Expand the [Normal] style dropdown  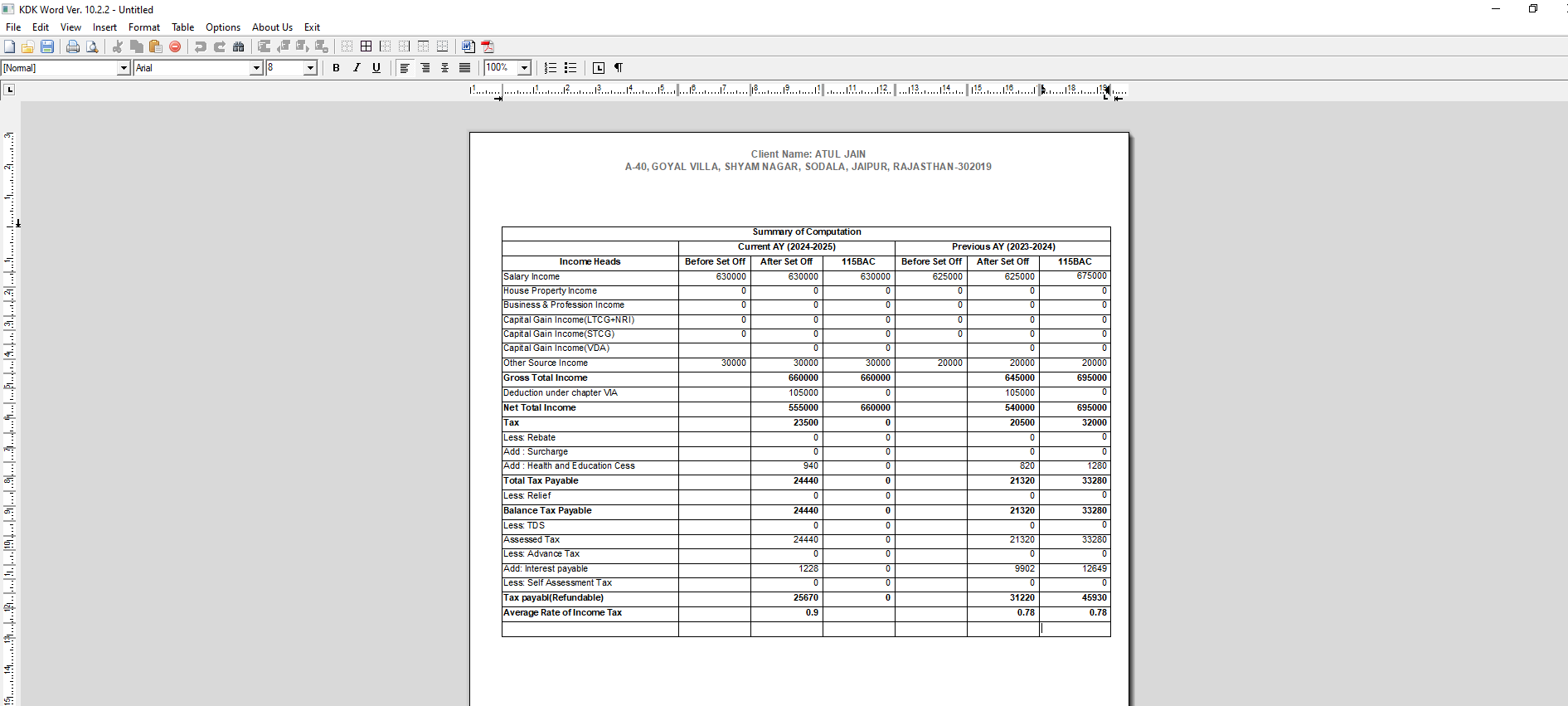click(124, 68)
